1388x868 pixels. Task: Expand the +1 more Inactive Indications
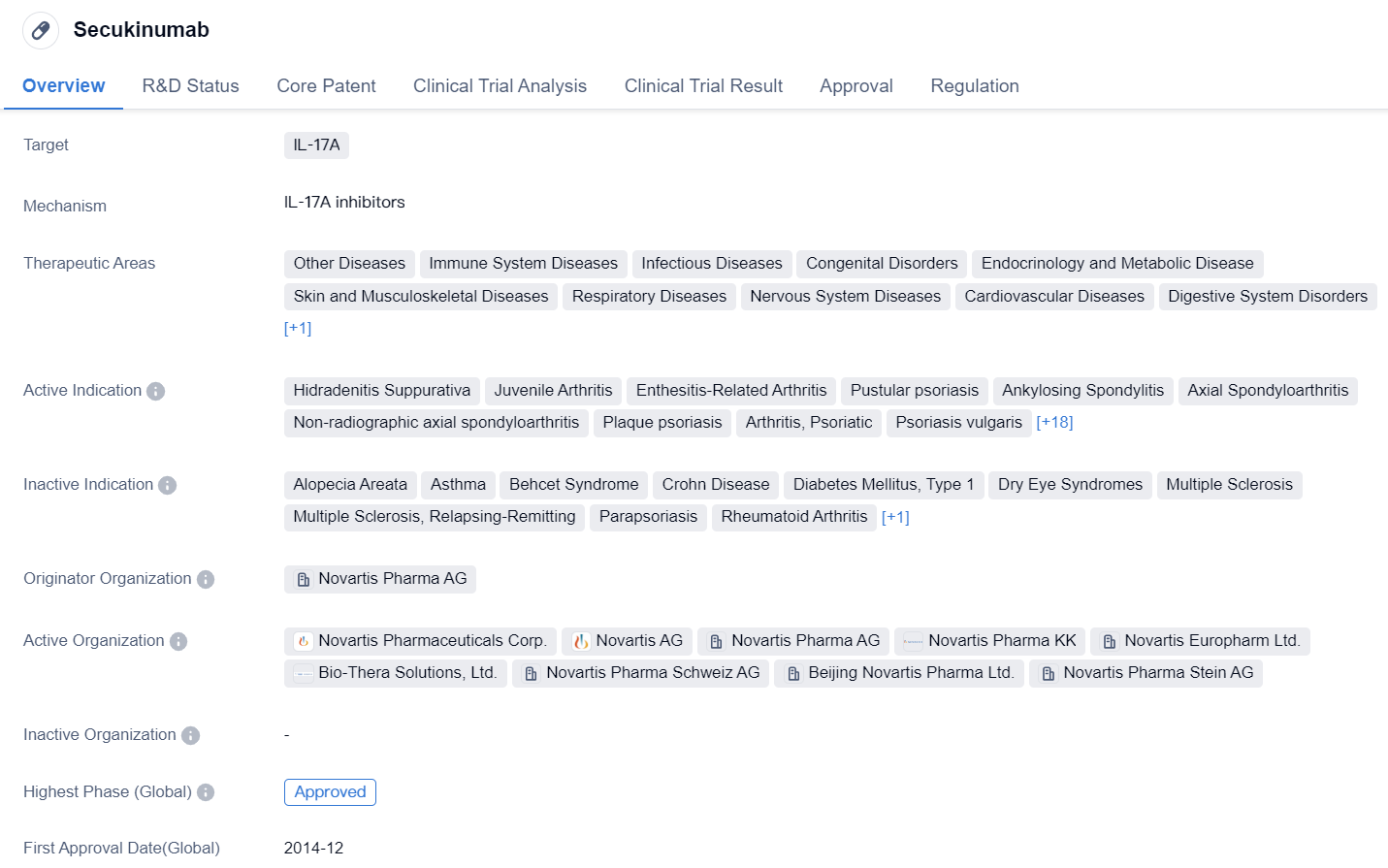(895, 517)
